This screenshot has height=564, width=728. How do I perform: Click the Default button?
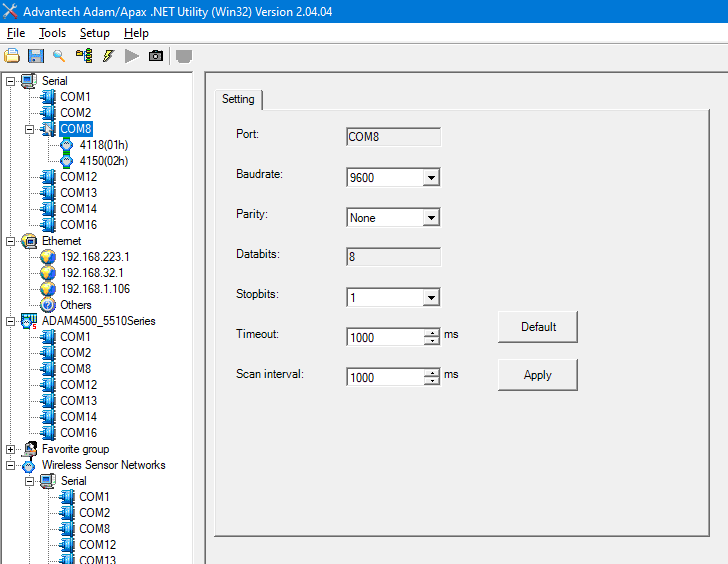(x=538, y=327)
